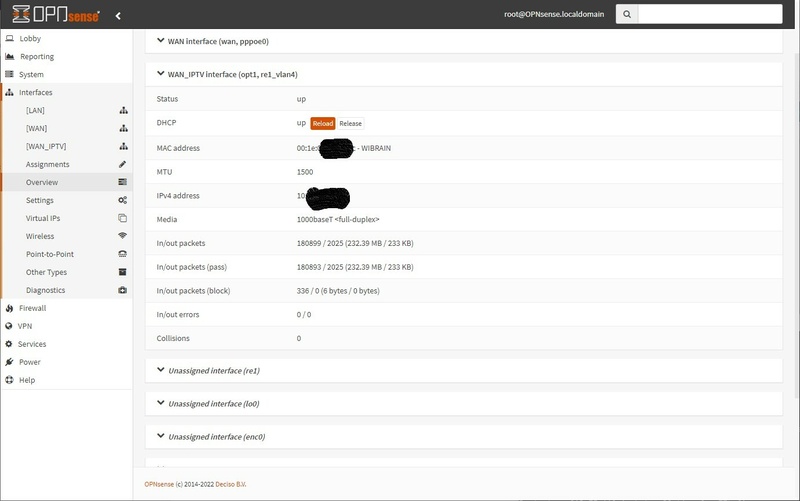Click the Services gear icon
This screenshot has height=501, width=800.
tap(9, 344)
